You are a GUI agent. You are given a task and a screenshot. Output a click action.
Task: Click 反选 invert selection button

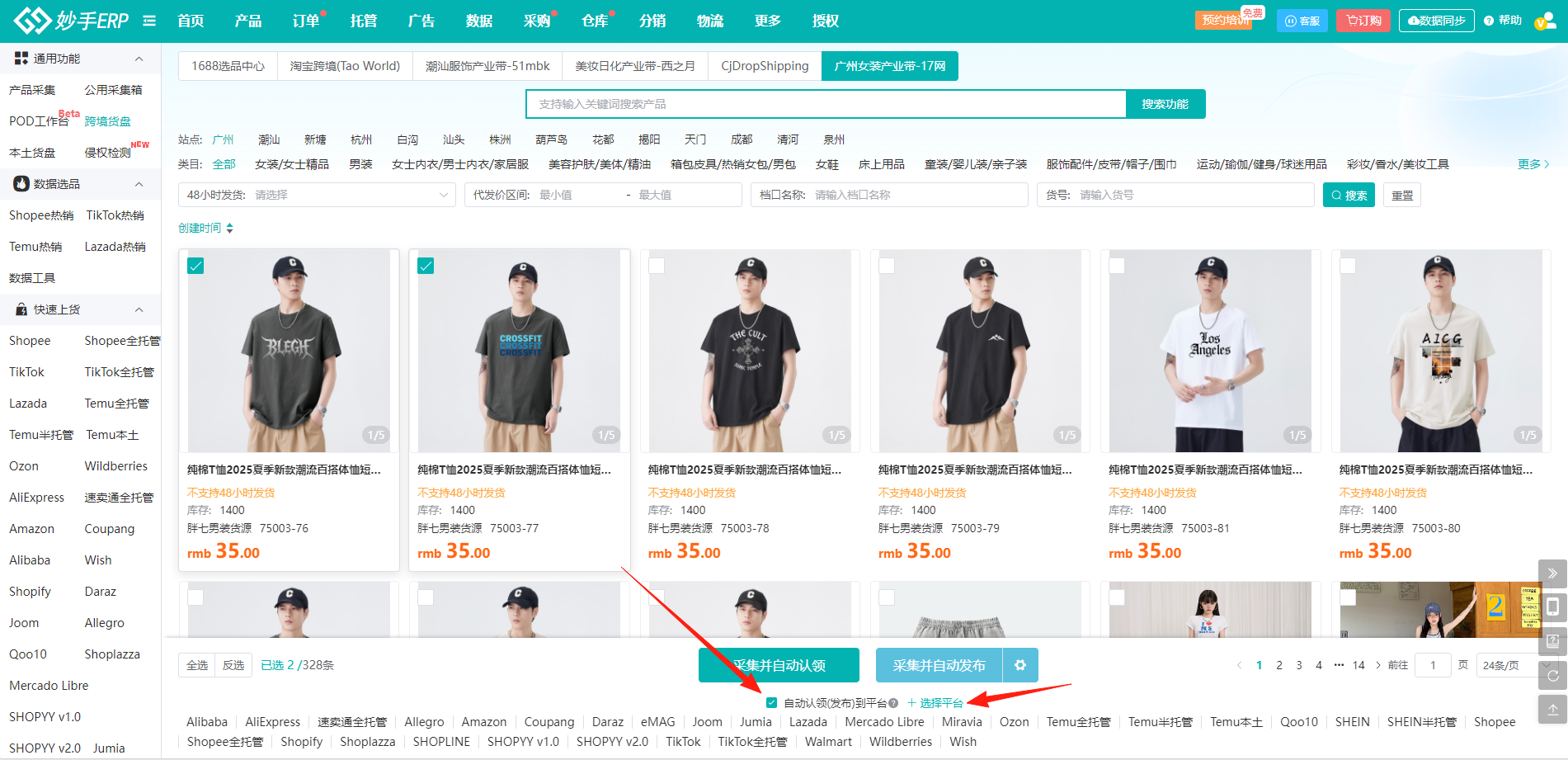233,665
